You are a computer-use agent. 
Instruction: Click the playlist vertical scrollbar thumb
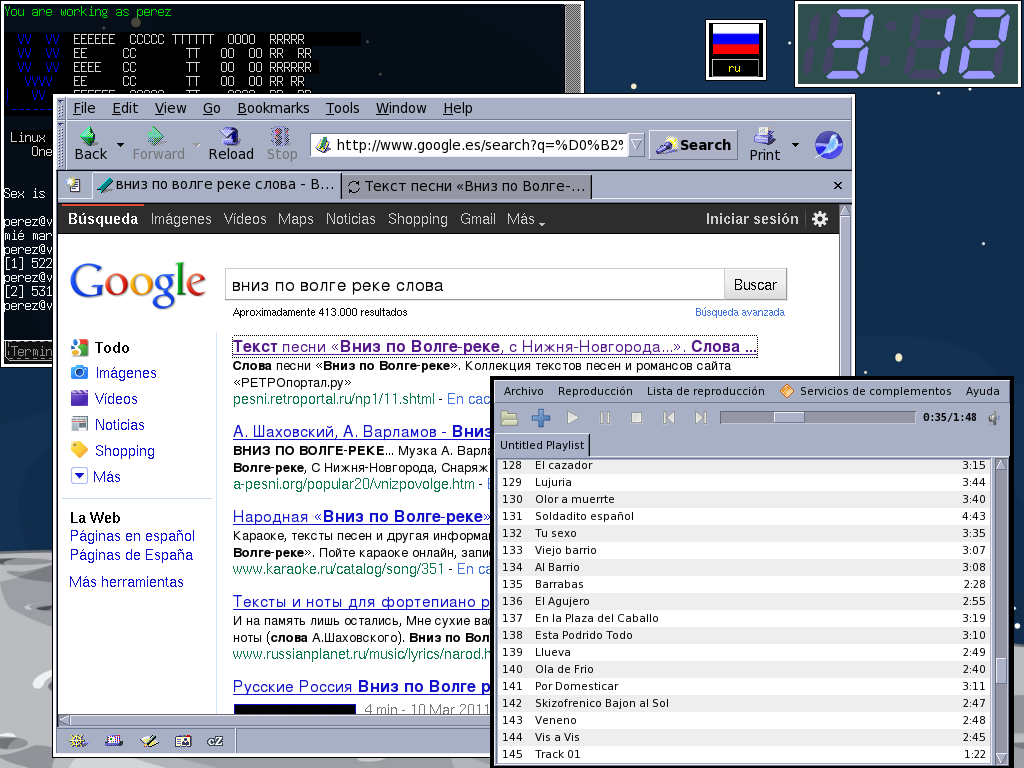click(1000, 670)
